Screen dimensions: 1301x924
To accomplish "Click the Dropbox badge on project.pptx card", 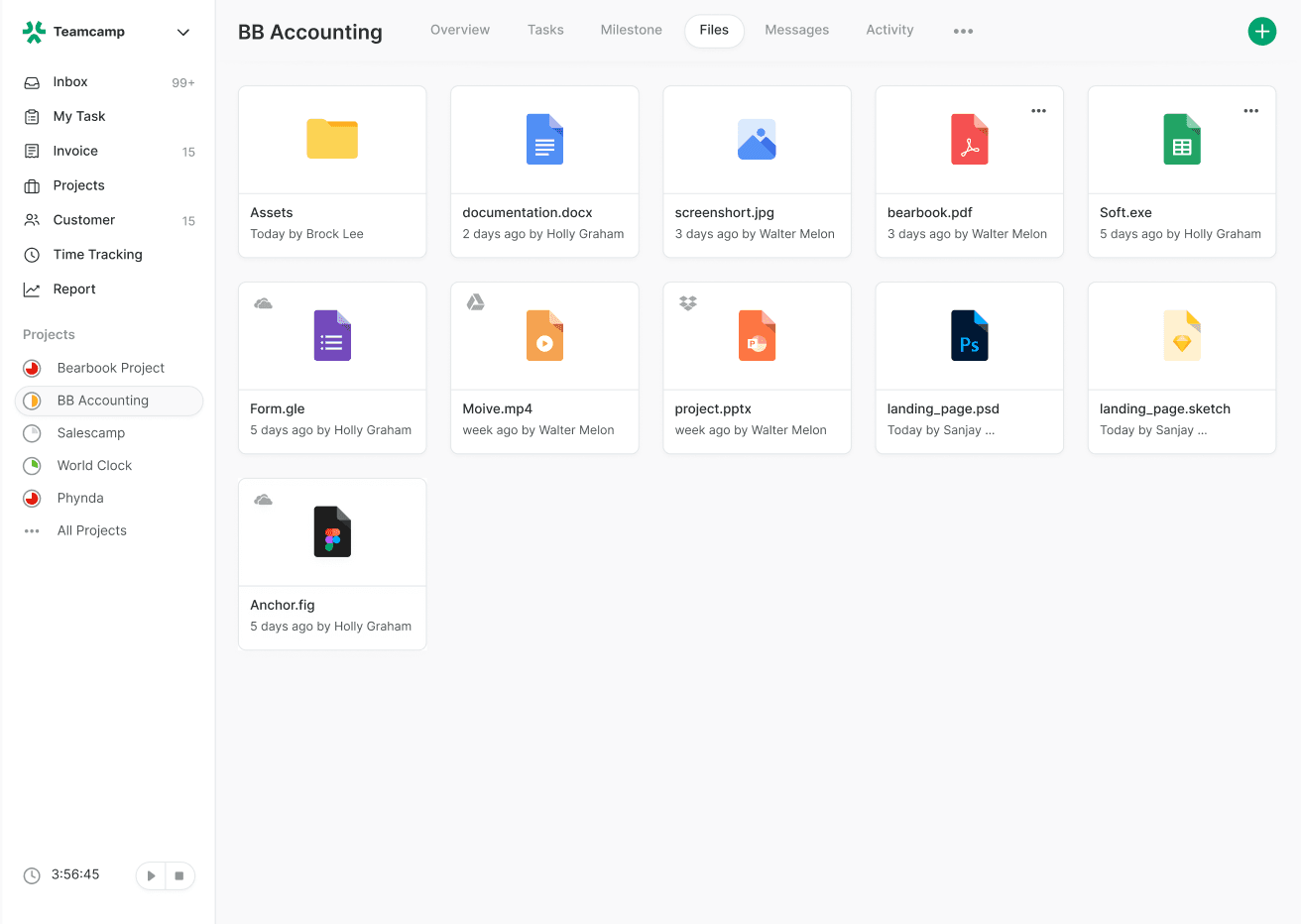I will click(687, 301).
